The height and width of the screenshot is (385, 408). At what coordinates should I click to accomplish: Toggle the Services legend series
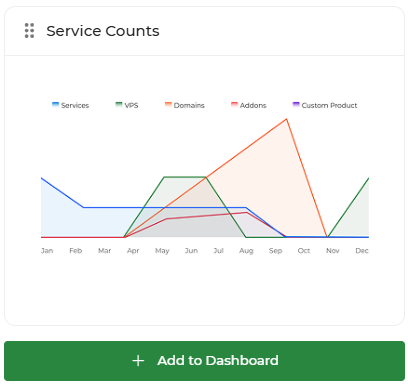(x=71, y=105)
